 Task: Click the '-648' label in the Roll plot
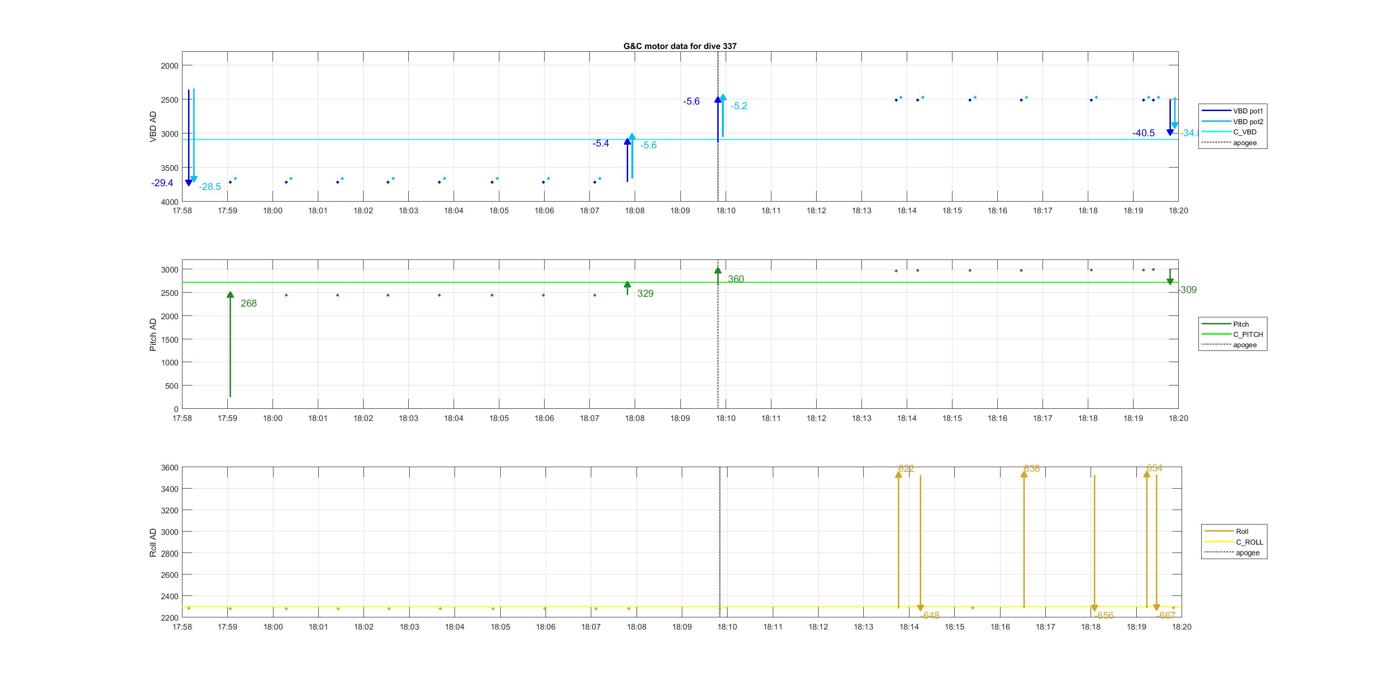[930, 616]
